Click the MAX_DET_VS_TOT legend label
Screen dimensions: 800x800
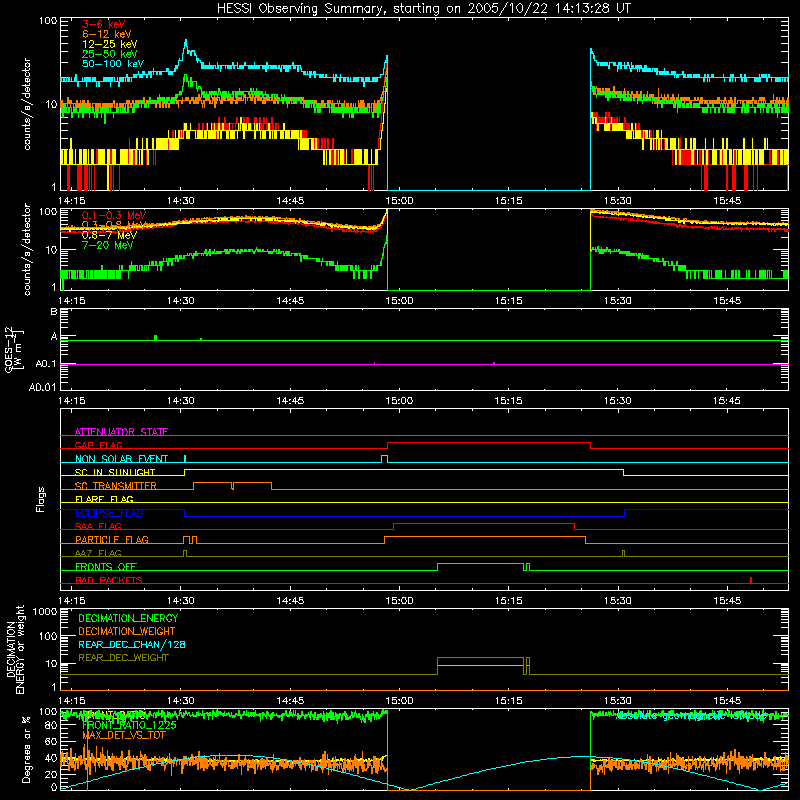click(124, 735)
